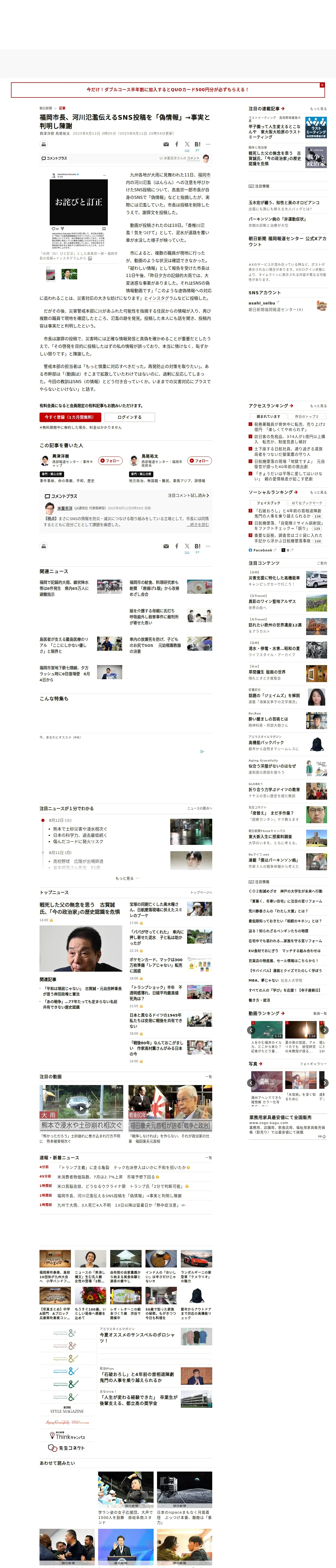Open 福田康夫元首相 video thumbnail

pos(170,1108)
